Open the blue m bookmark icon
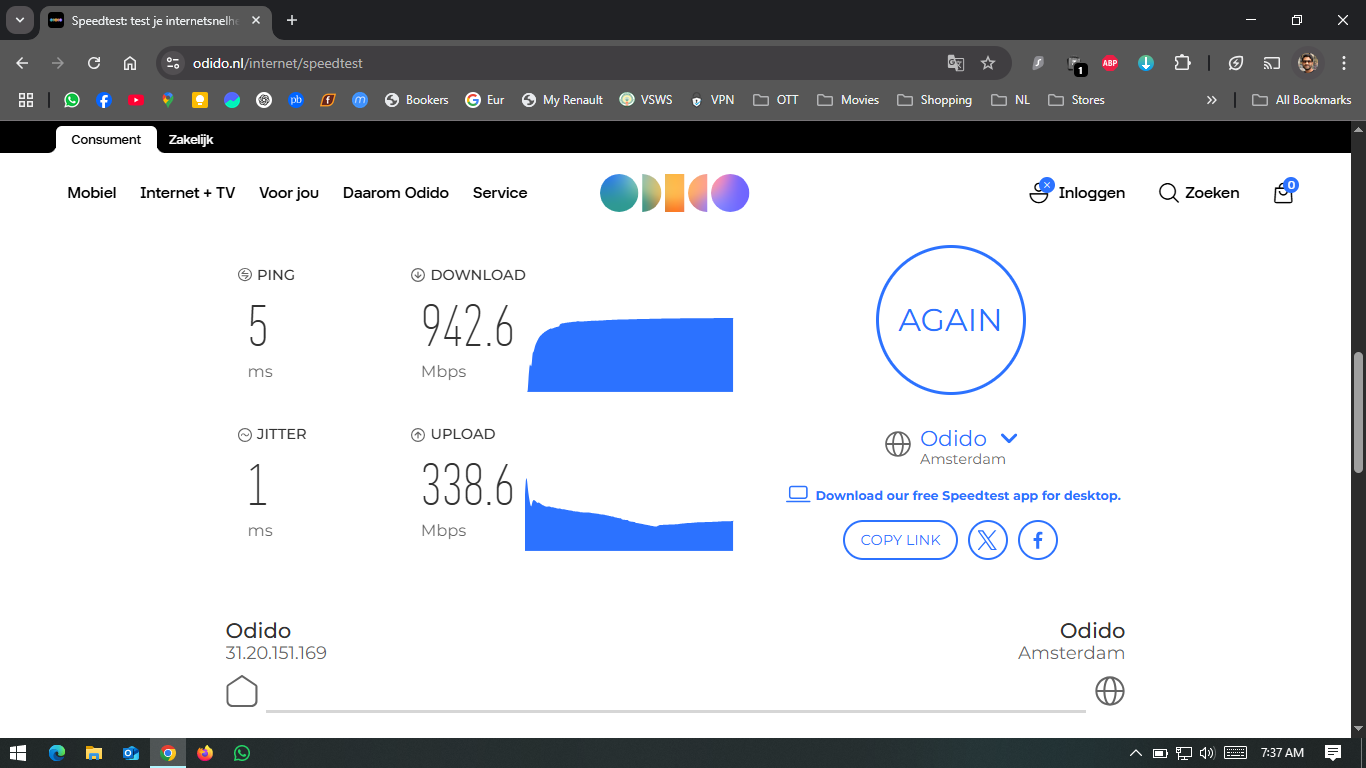This screenshot has width=1366, height=768. click(x=360, y=100)
